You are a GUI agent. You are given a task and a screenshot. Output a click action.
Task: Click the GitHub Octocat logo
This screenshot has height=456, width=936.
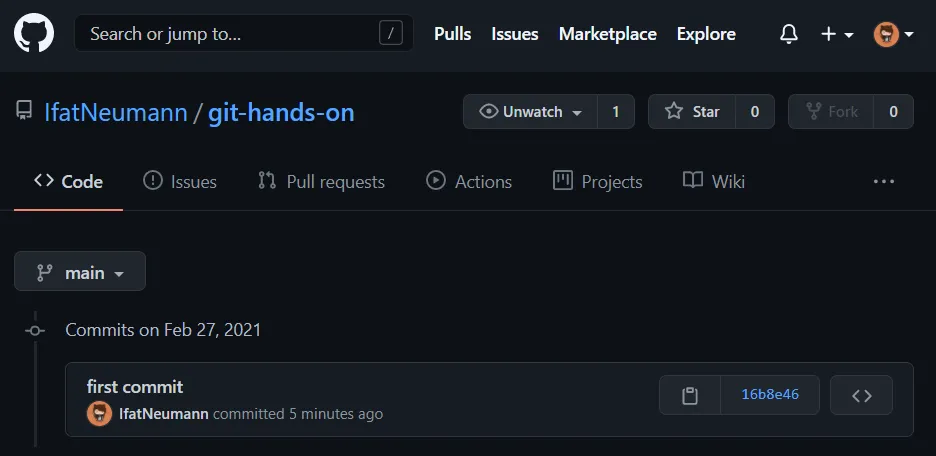(34, 34)
